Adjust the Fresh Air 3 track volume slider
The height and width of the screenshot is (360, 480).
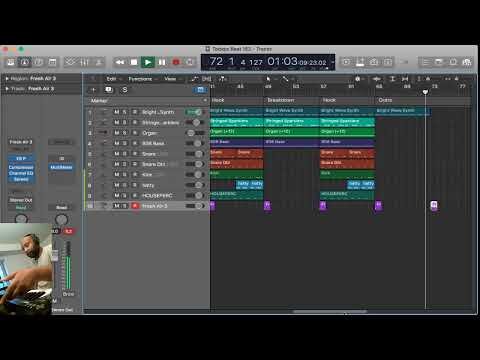[195, 206]
